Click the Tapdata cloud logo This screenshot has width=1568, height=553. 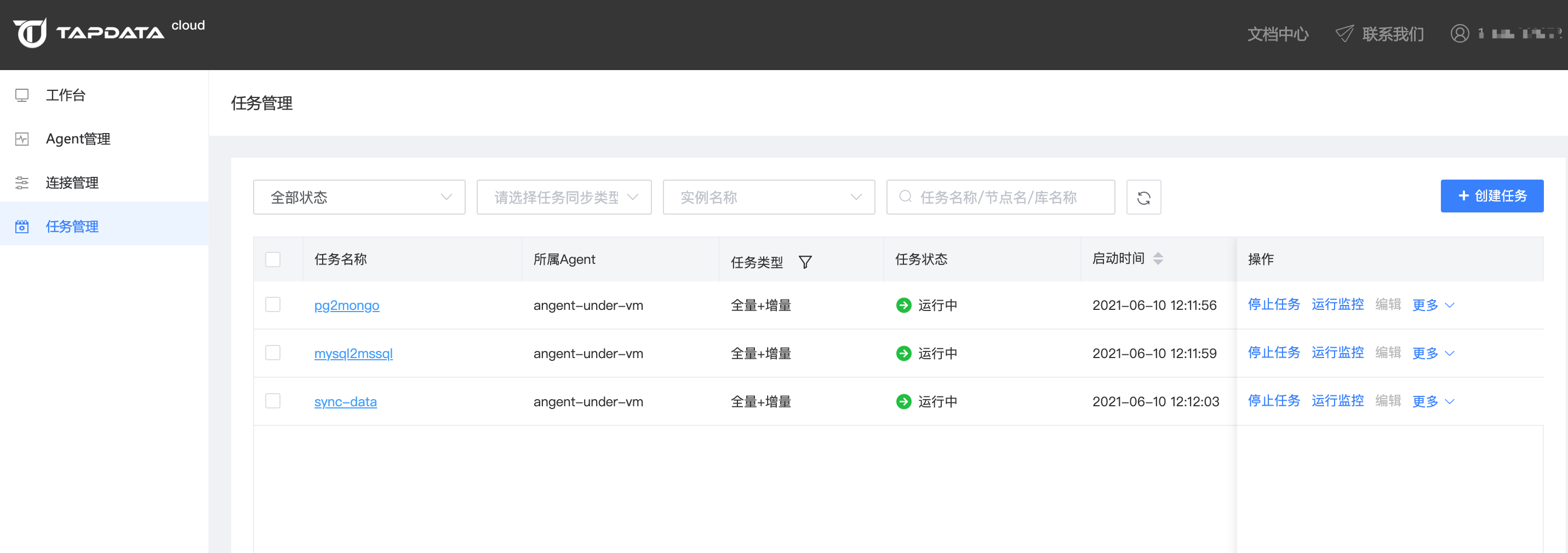(91, 33)
